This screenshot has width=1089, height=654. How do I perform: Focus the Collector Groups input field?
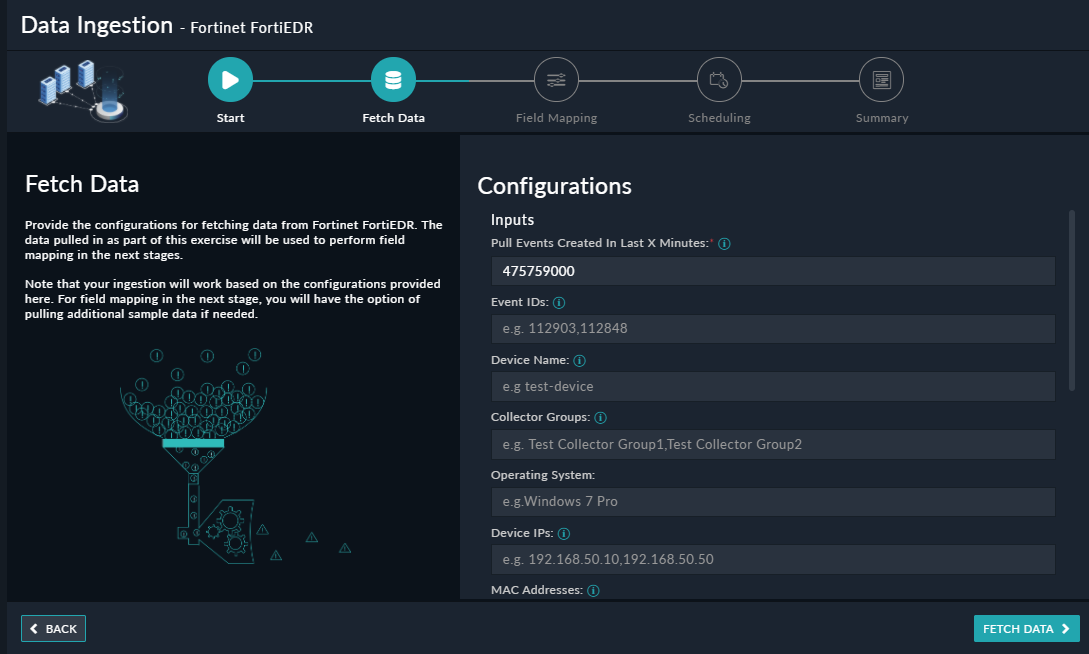pos(773,444)
